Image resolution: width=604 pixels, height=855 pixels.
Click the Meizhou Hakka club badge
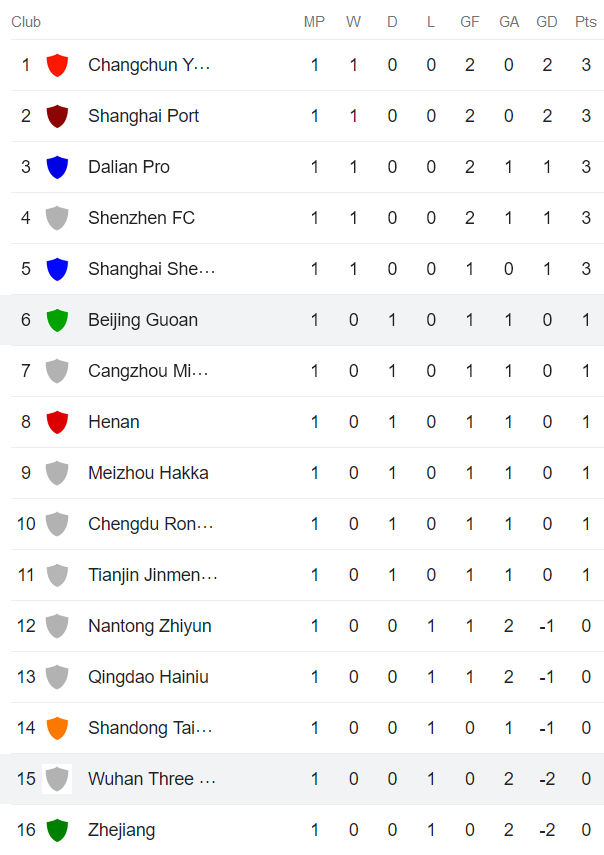[57, 473]
